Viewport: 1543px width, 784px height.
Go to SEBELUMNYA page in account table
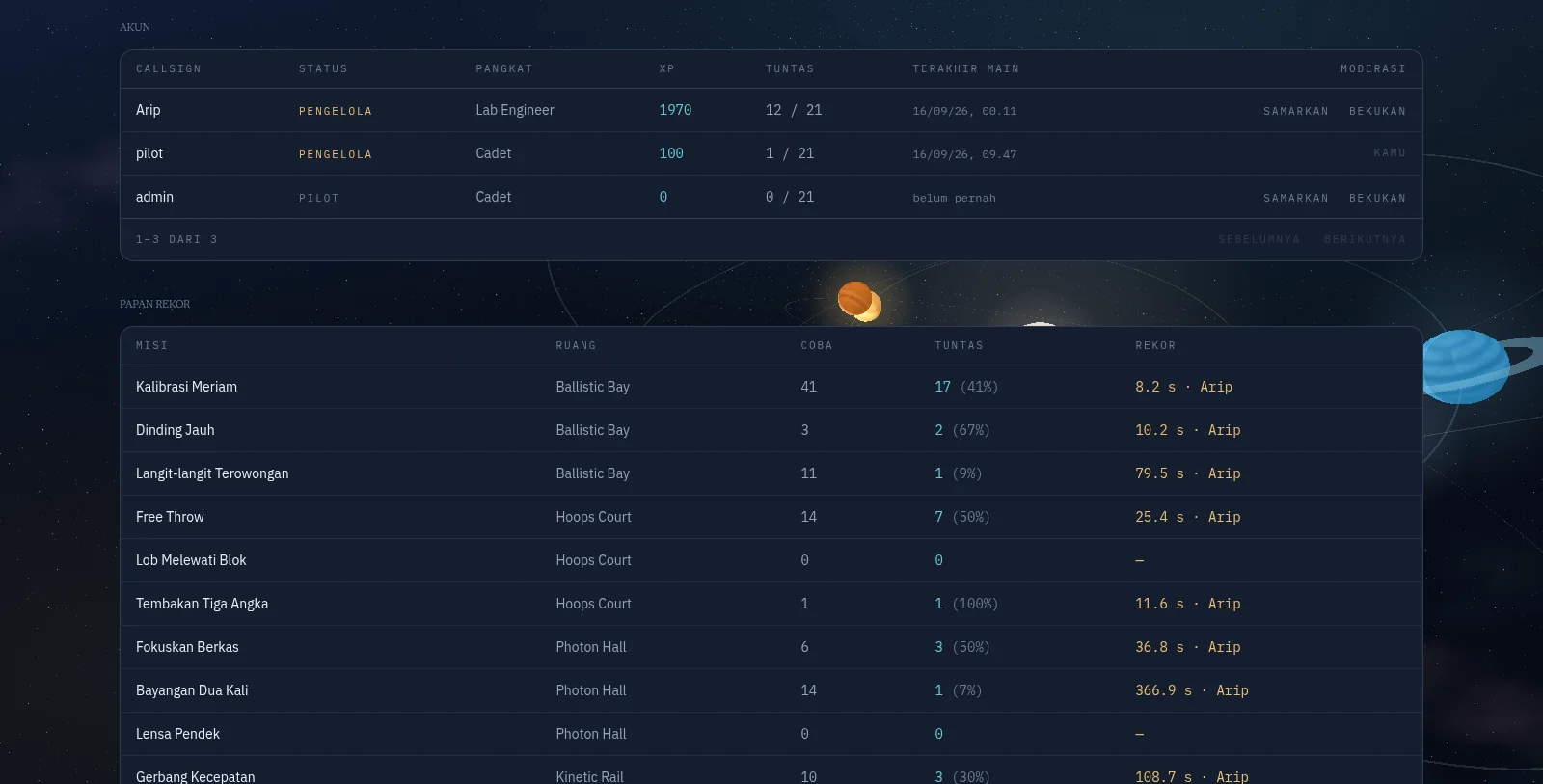[1259, 239]
